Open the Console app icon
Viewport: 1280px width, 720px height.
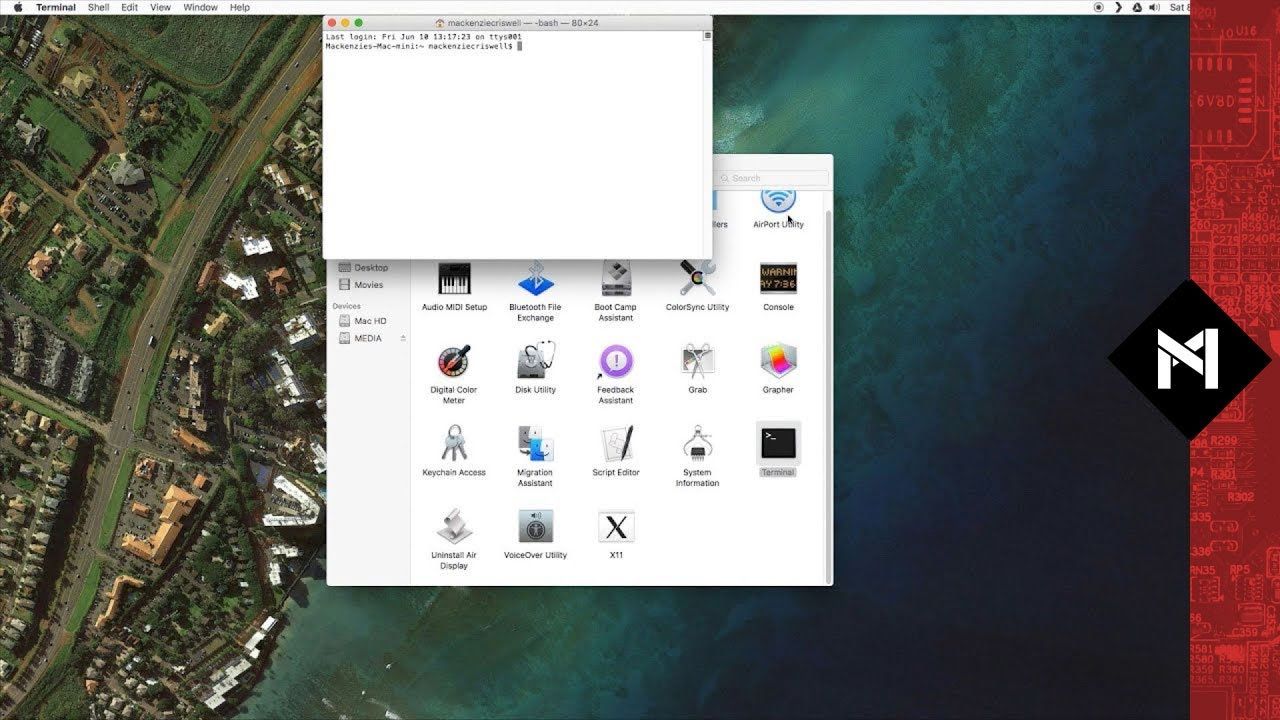point(778,280)
